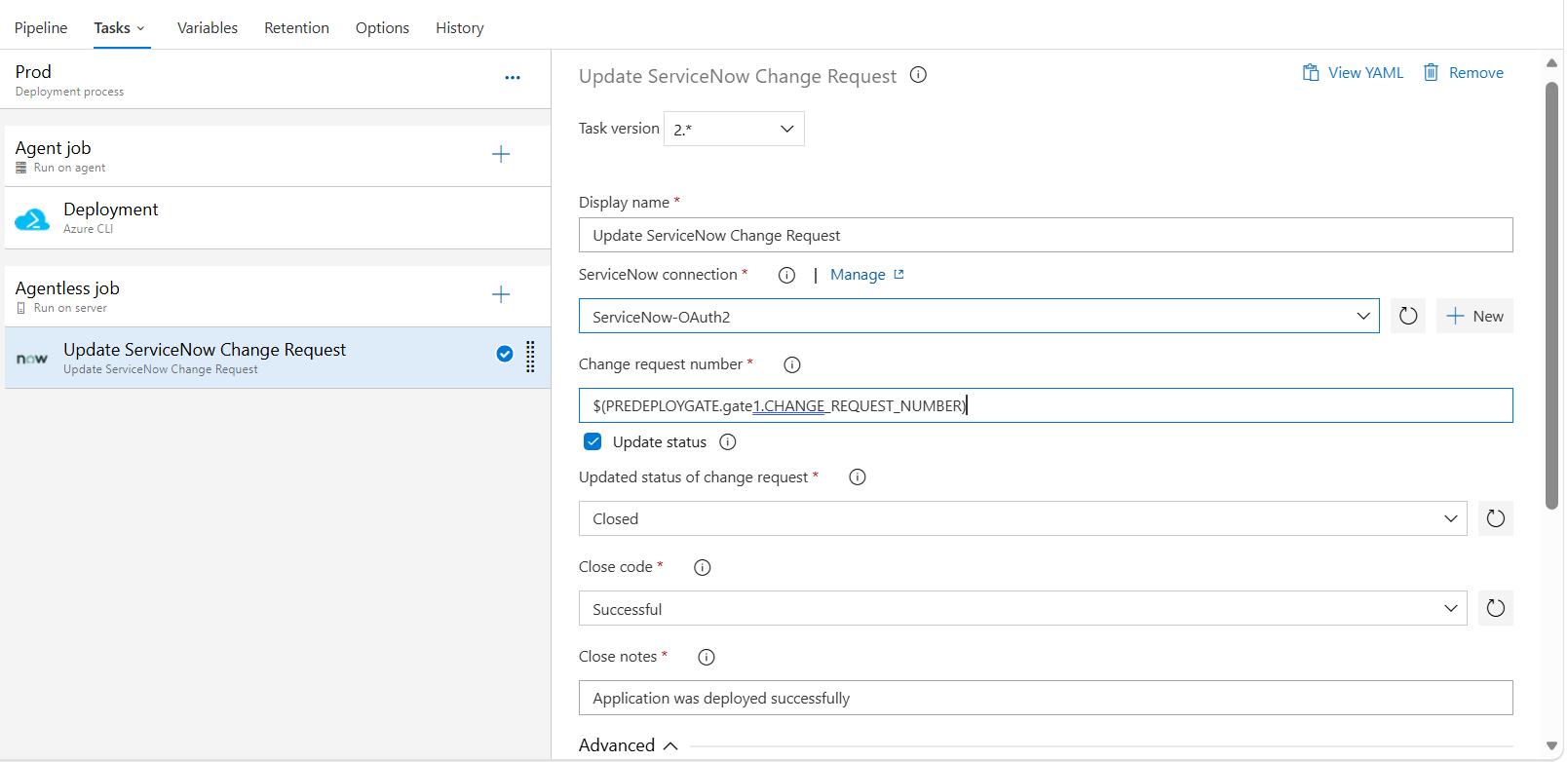1568x762 pixels.
Task: Show info for Update status checkbox
Action: coord(728,442)
